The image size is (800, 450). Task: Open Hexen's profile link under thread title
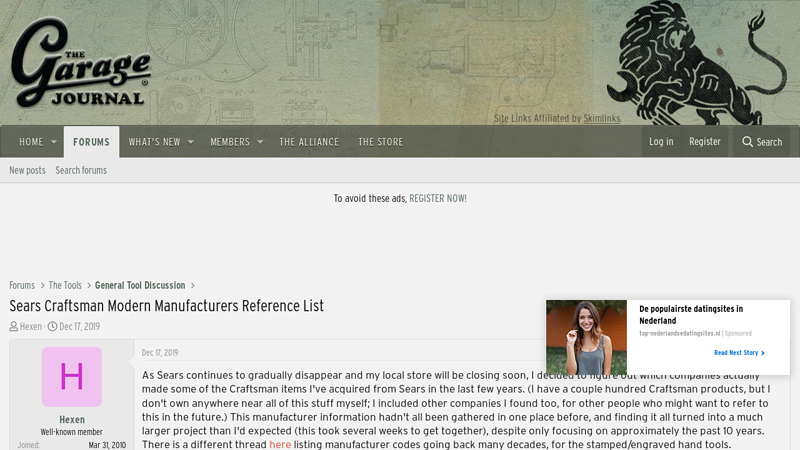31,327
